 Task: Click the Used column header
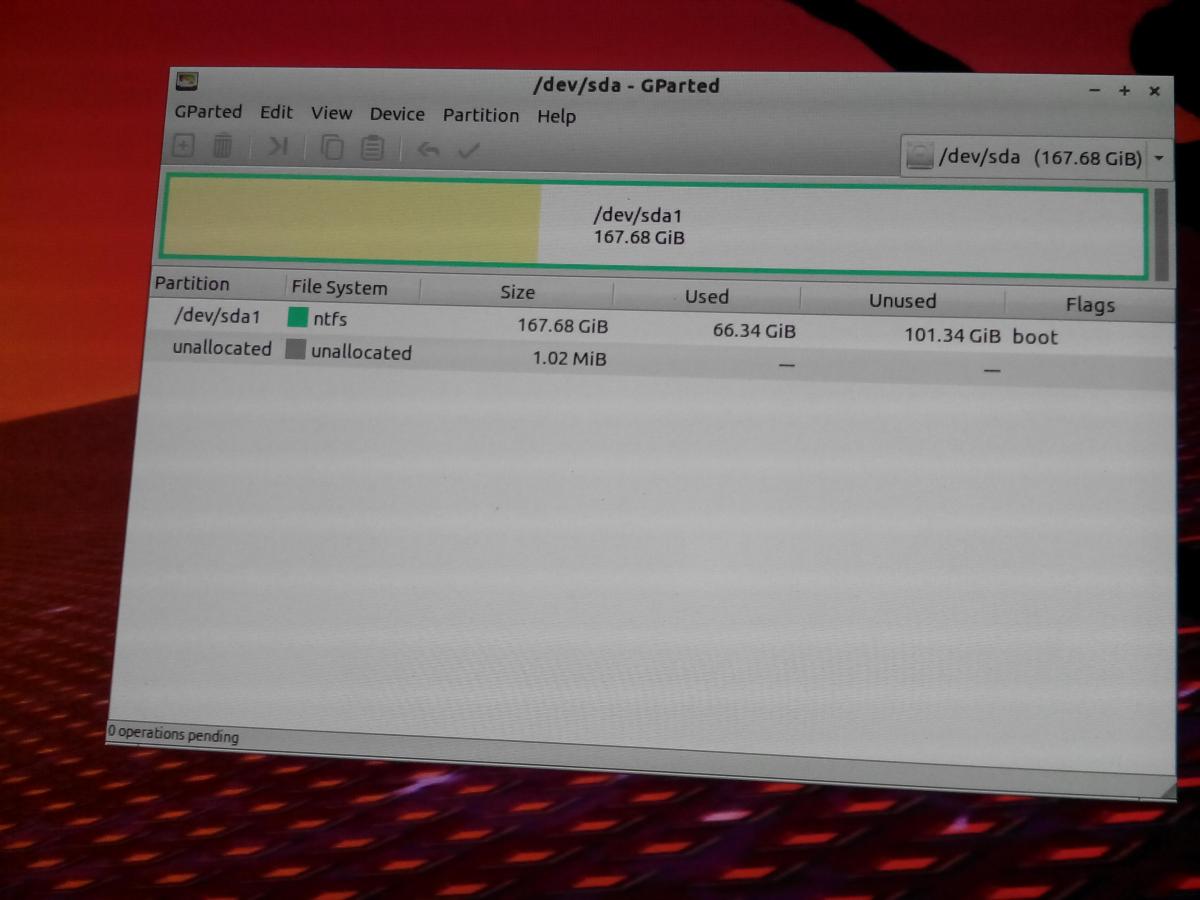coord(706,297)
